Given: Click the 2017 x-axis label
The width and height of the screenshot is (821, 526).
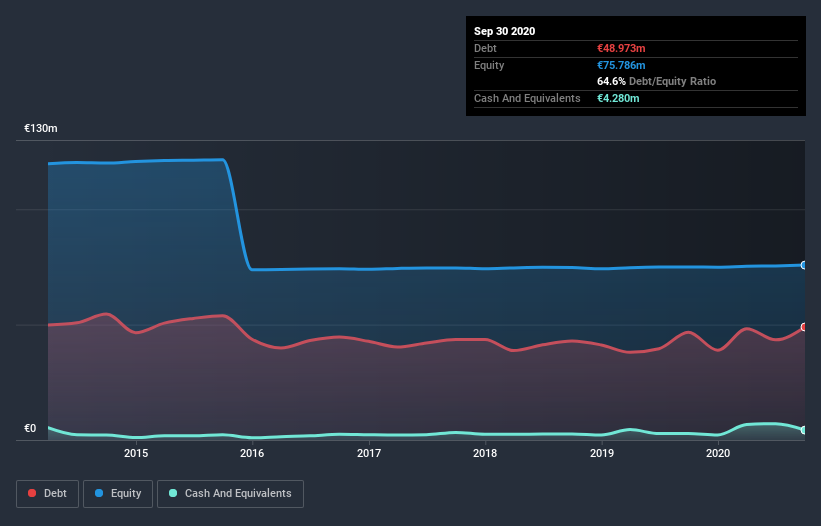Looking at the screenshot, I should (x=369, y=453).
